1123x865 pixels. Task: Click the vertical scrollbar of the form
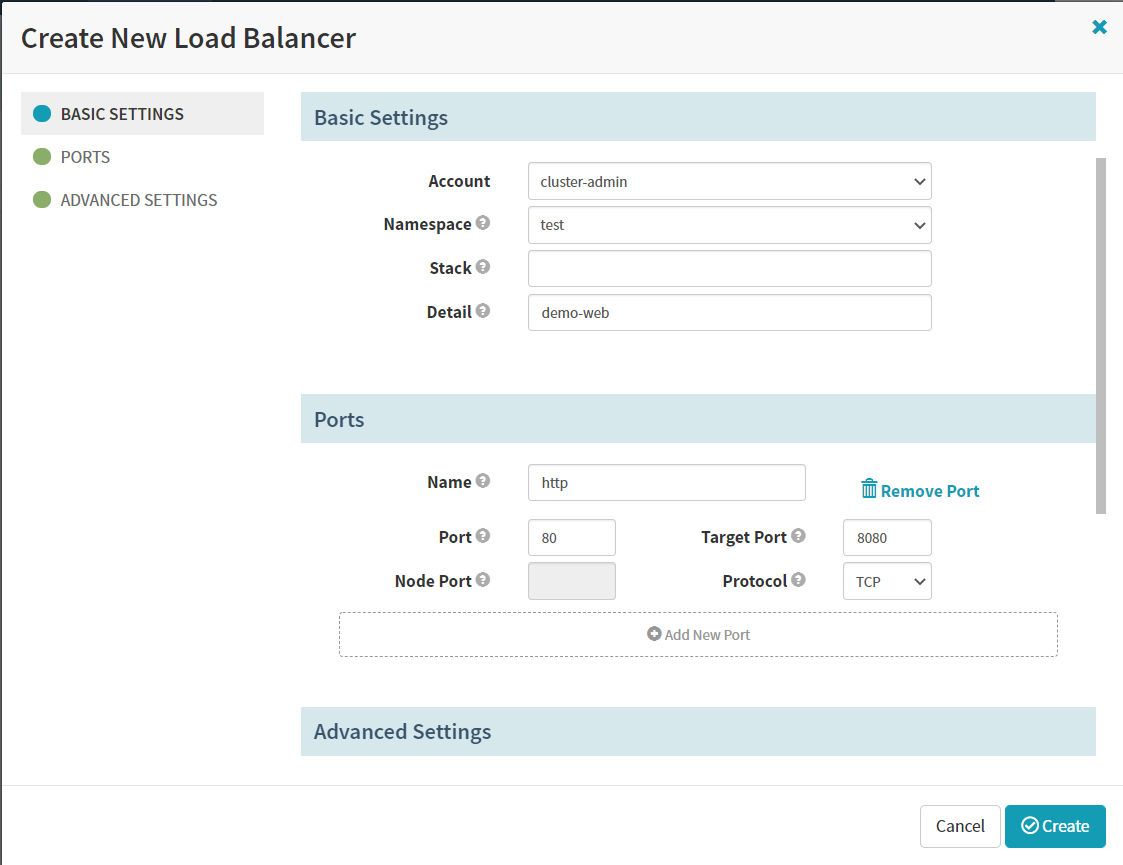point(1101,335)
